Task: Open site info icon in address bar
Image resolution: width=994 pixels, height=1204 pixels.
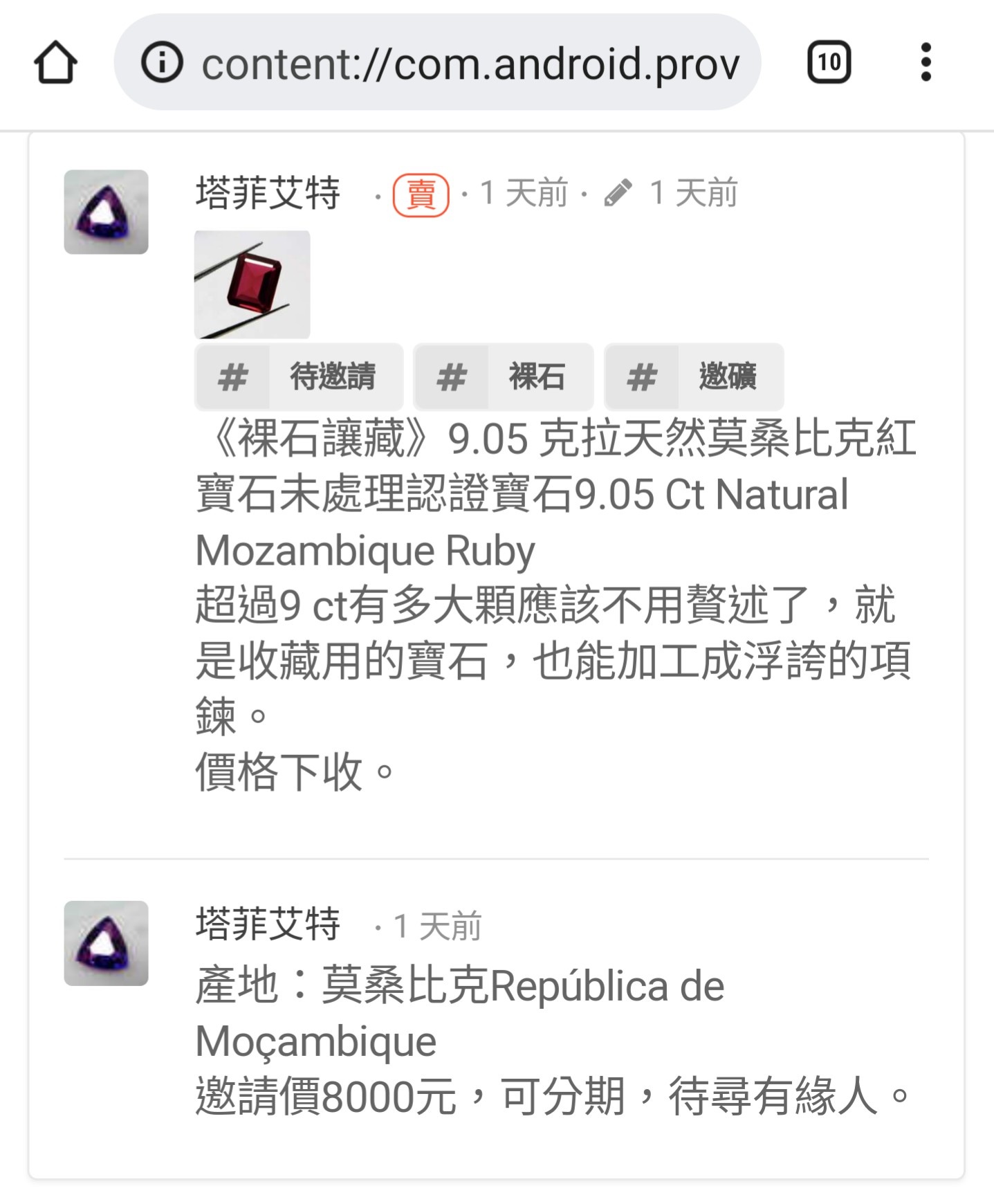Action: [x=162, y=62]
